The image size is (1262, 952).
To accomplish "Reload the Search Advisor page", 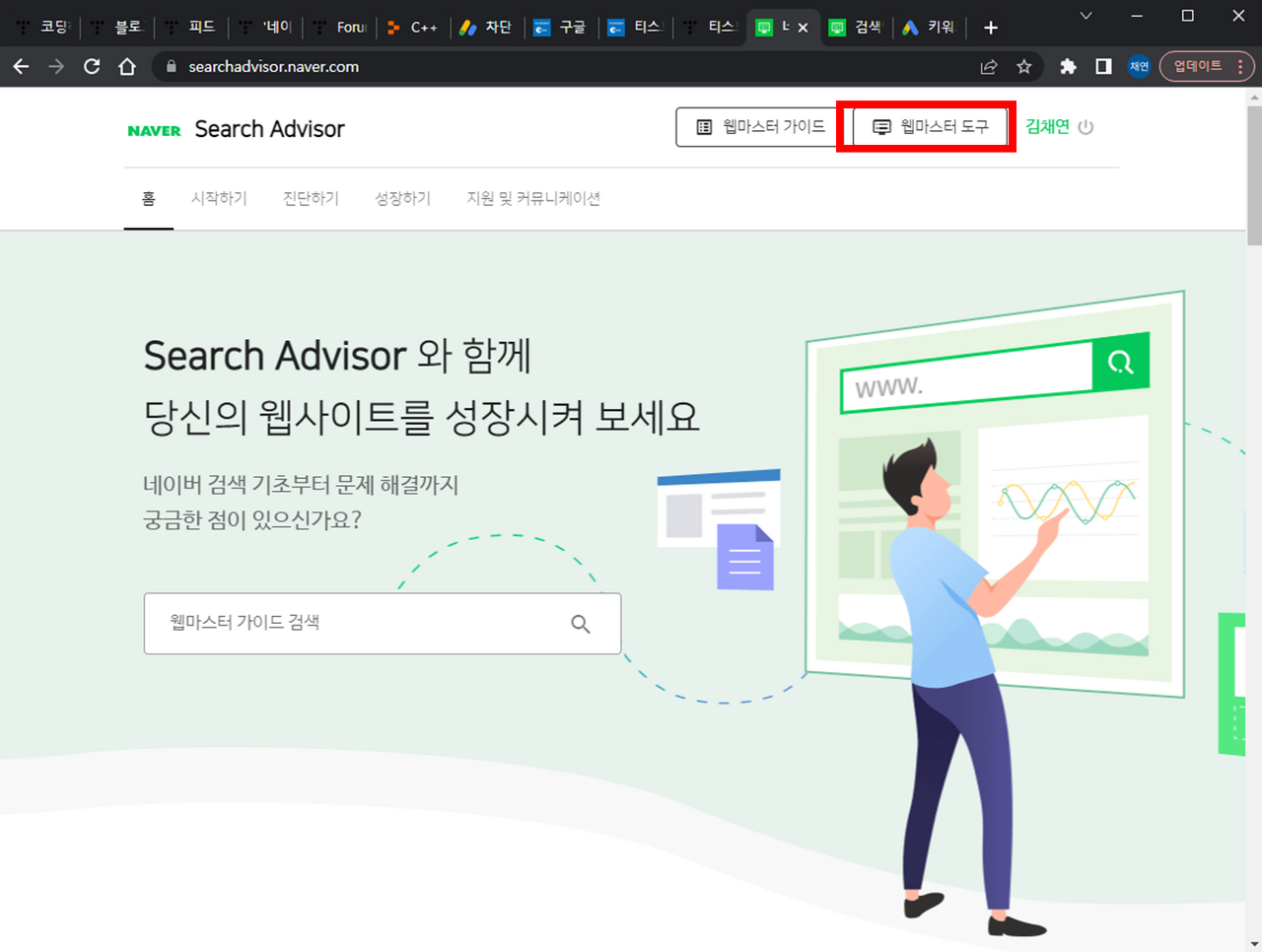I will pyautogui.click(x=92, y=66).
